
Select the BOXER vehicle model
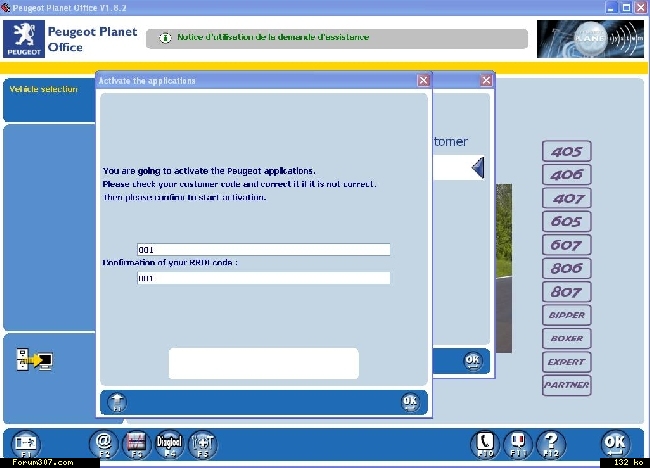(x=567, y=339)
